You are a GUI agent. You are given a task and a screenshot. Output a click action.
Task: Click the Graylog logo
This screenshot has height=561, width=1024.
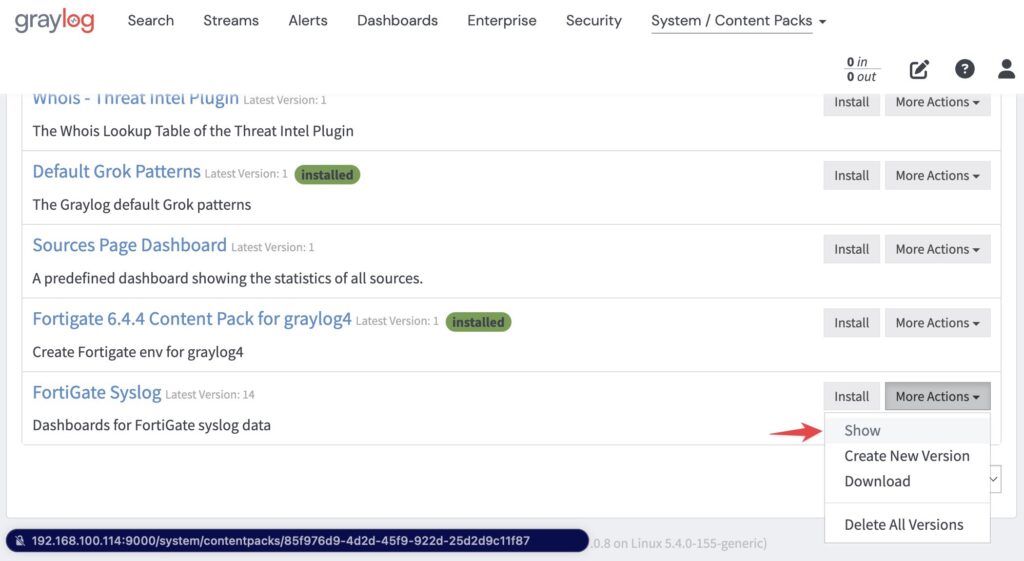point(54,21)
